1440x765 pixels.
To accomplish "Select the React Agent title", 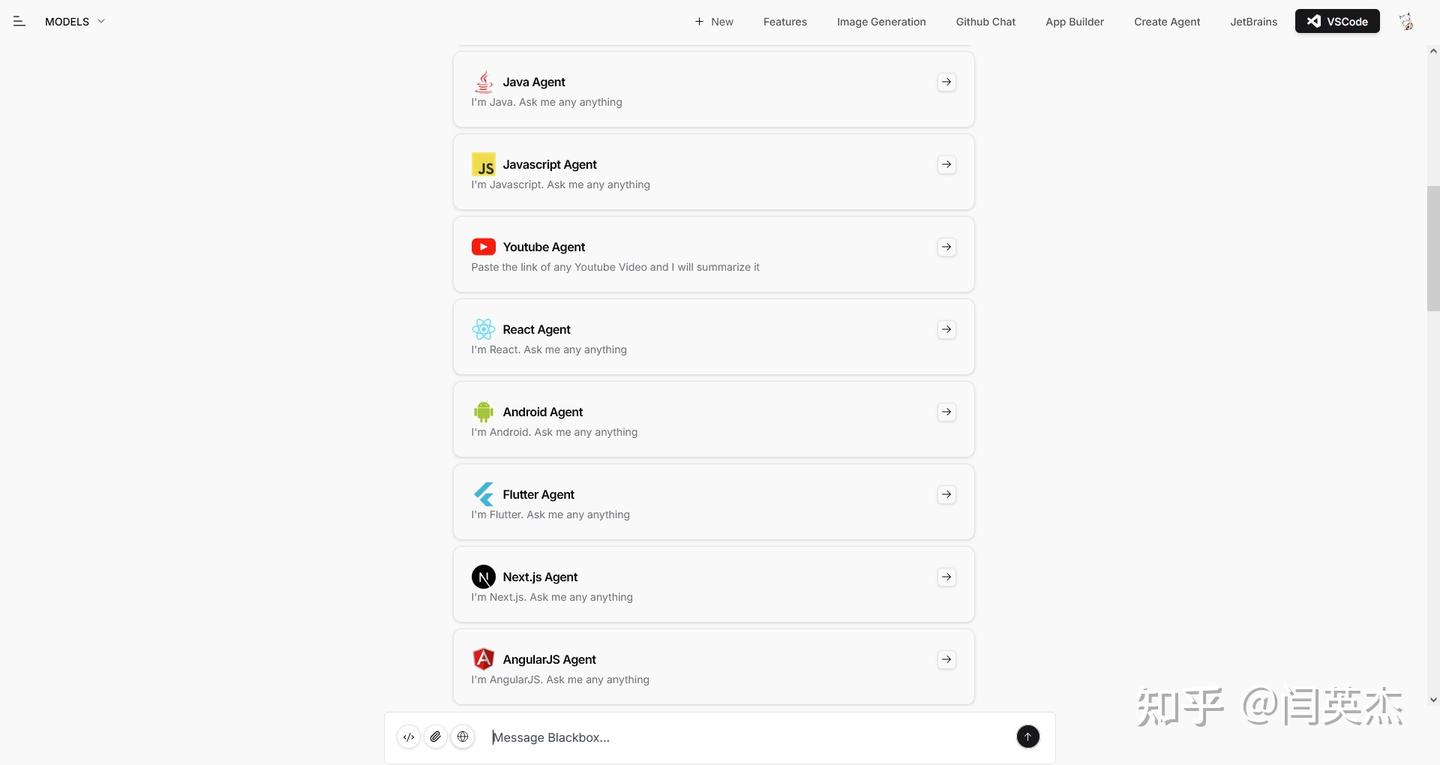I will click(537, 329).
